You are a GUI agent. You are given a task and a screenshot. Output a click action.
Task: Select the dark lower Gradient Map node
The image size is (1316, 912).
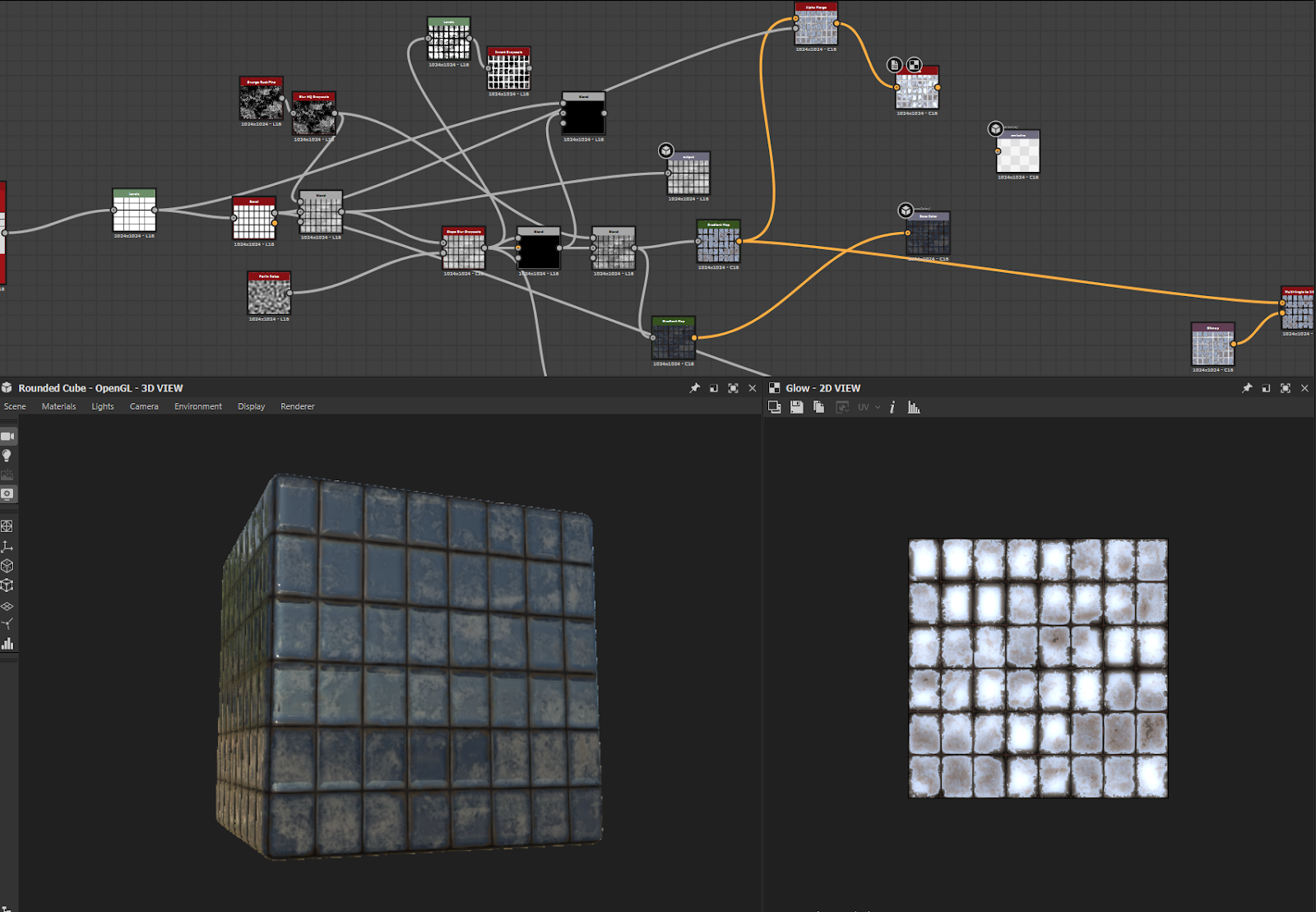point(674,338)
